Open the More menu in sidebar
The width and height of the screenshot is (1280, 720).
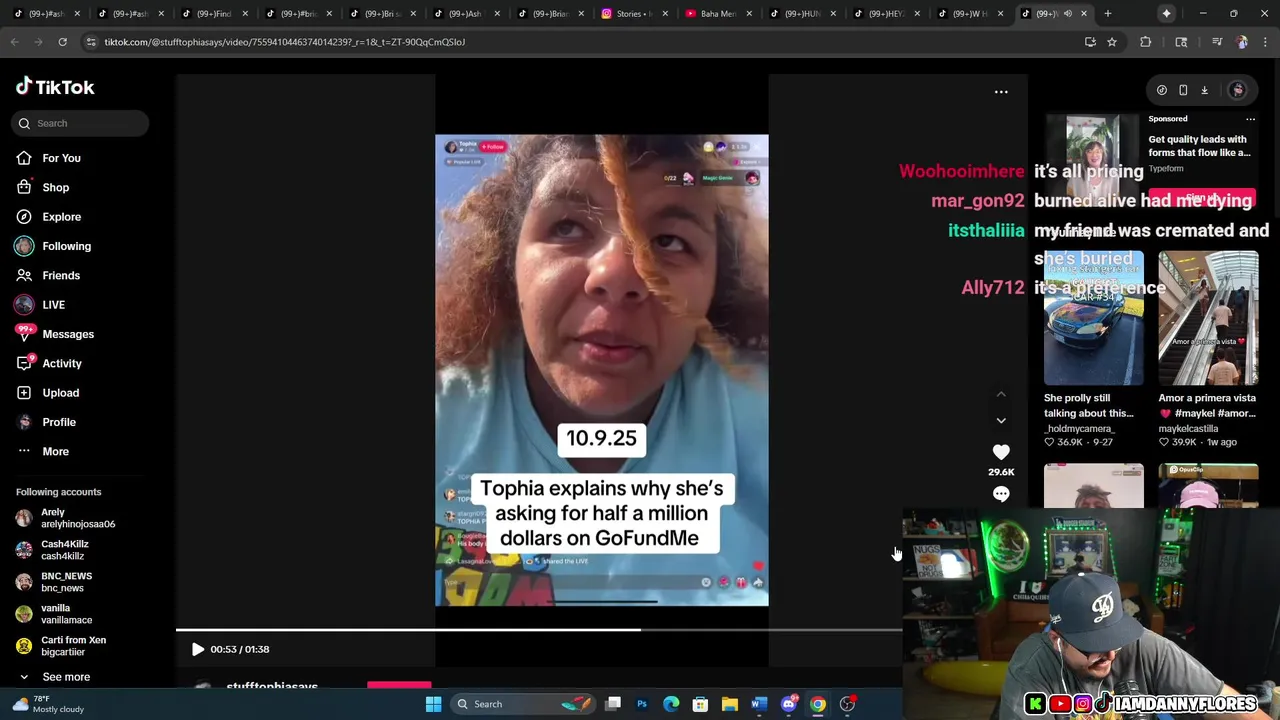tap(55, 451)
